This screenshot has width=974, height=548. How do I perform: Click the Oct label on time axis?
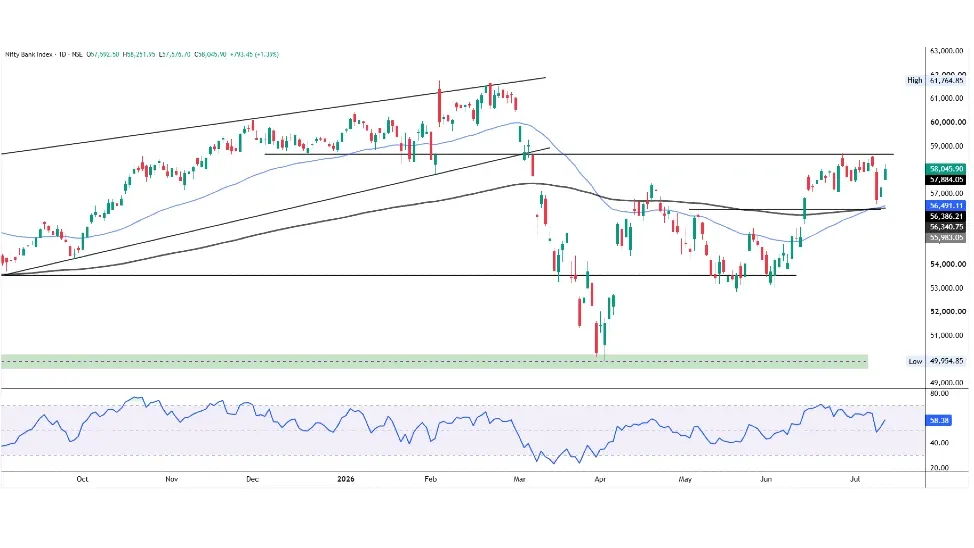pos(82,479)
